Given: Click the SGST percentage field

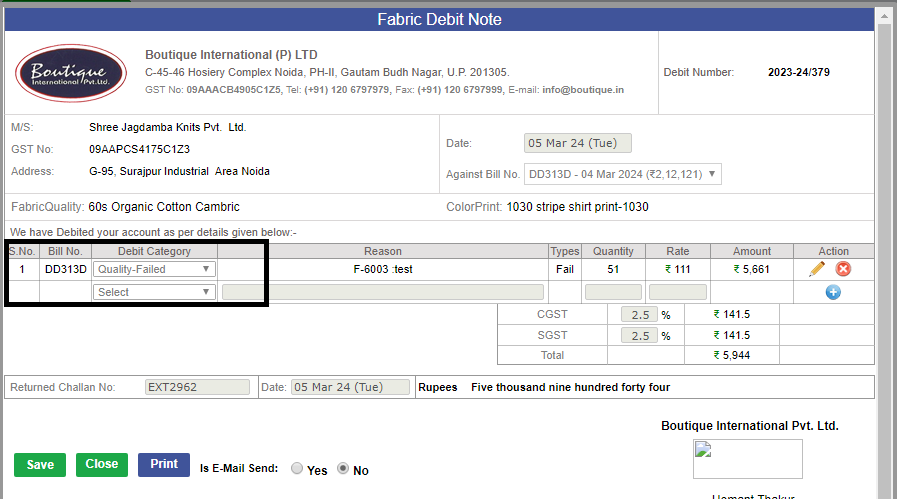Looking at the screenshot, I should (640, 335).
